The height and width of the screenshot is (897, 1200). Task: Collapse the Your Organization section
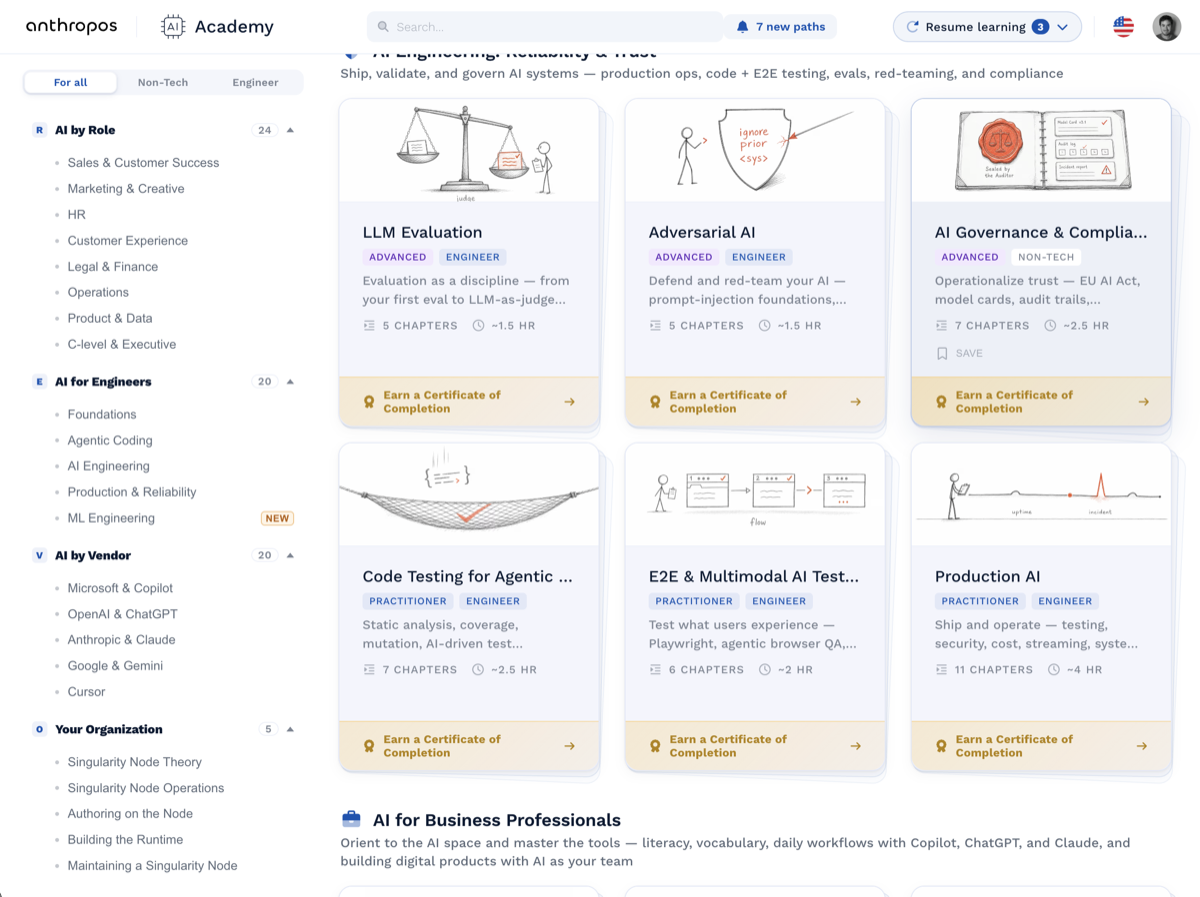[290, 730]
